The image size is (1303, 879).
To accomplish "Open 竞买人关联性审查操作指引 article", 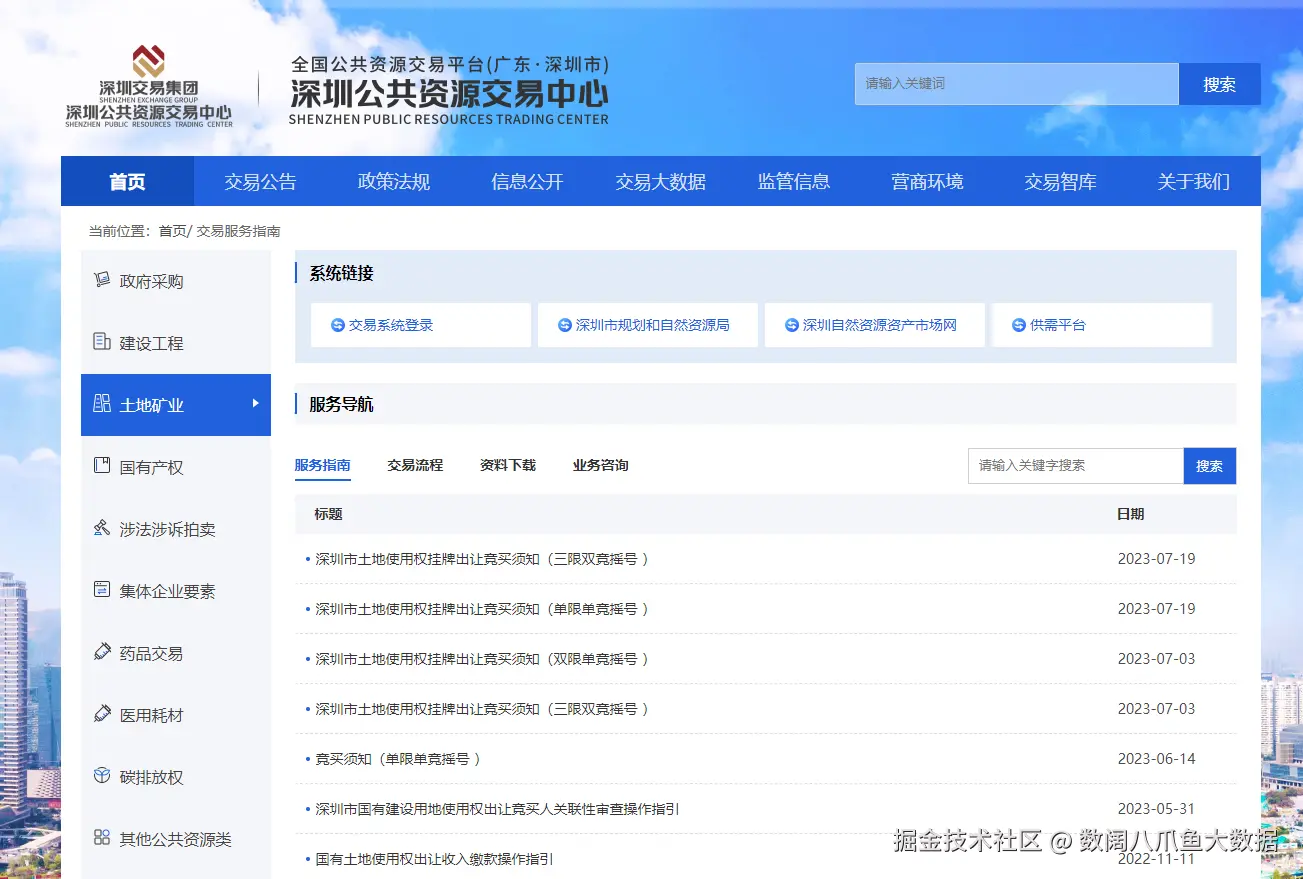I will pyautogui.click(x=497, y=809).
